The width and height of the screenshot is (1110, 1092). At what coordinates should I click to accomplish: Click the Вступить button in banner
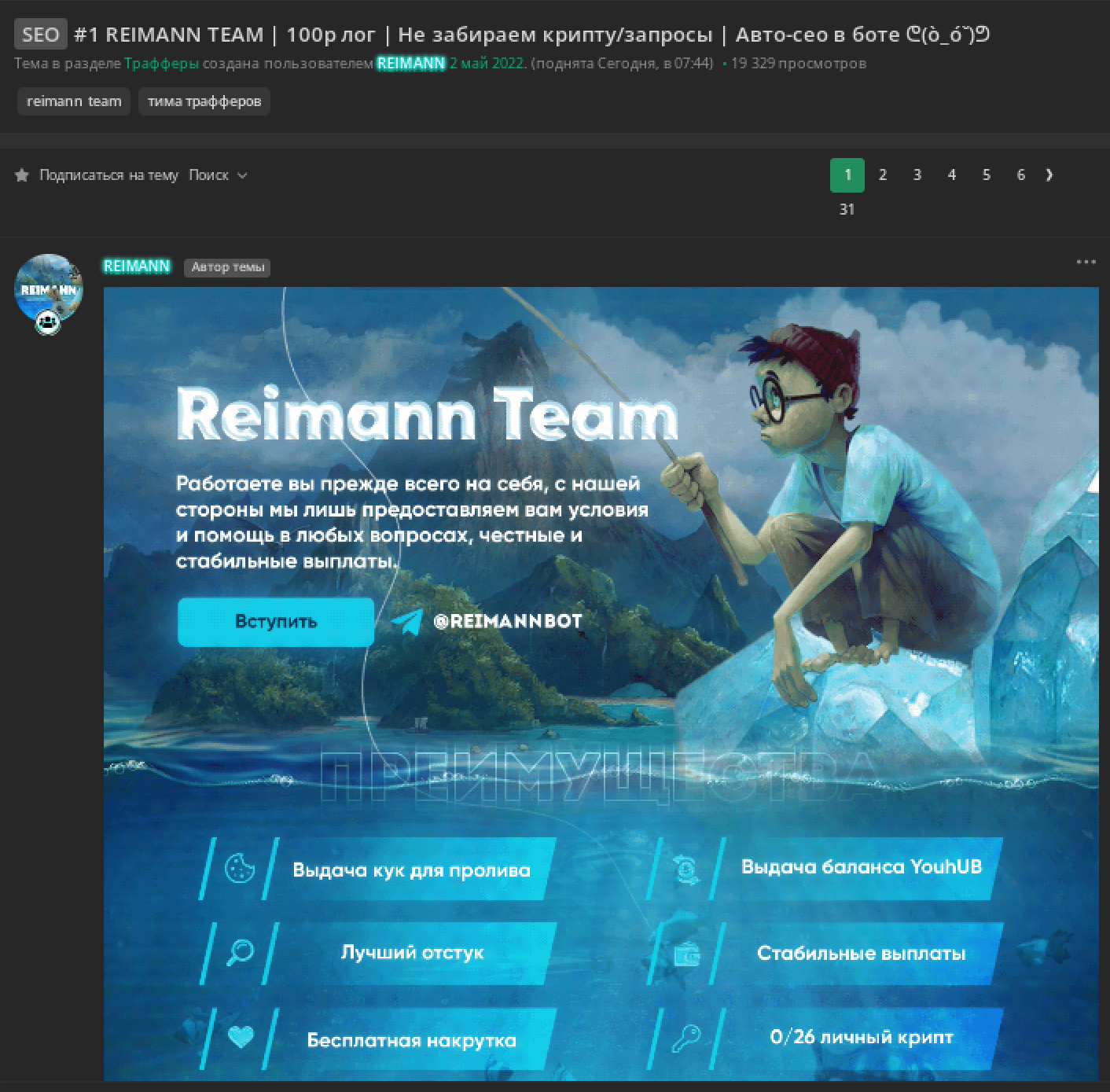point(276,622)
